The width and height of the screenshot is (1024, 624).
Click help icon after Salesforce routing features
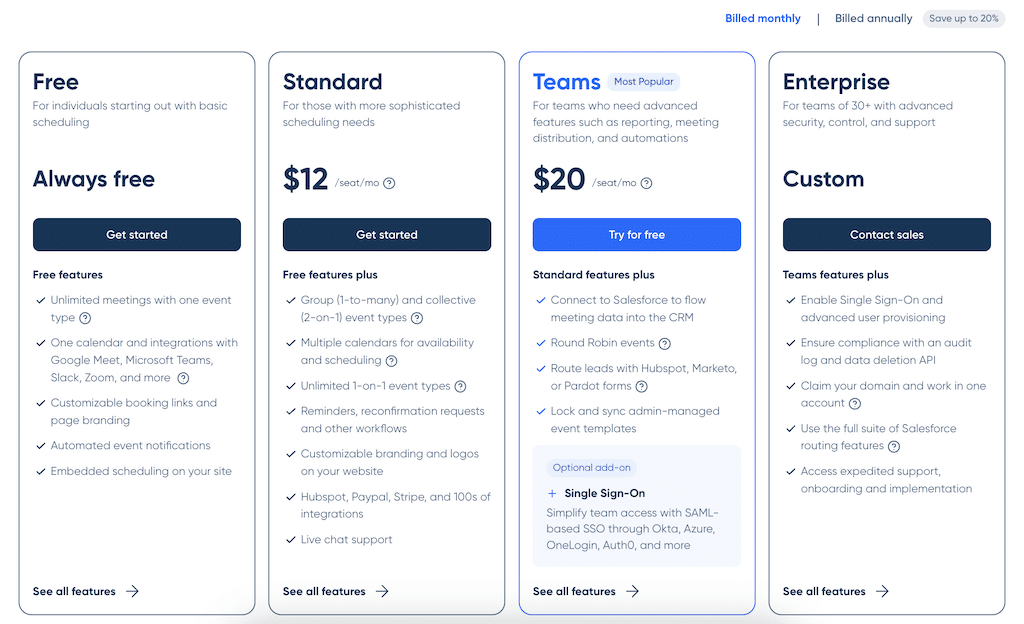[894, 446]
